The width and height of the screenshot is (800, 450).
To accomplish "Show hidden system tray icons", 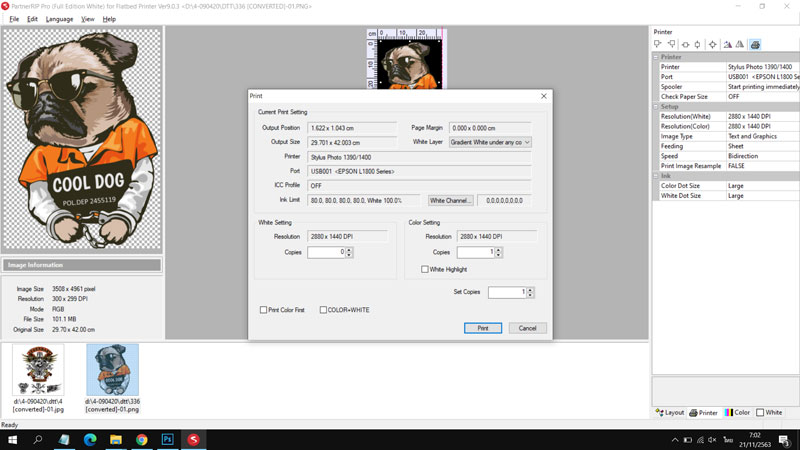I will (x=675, y=440).
